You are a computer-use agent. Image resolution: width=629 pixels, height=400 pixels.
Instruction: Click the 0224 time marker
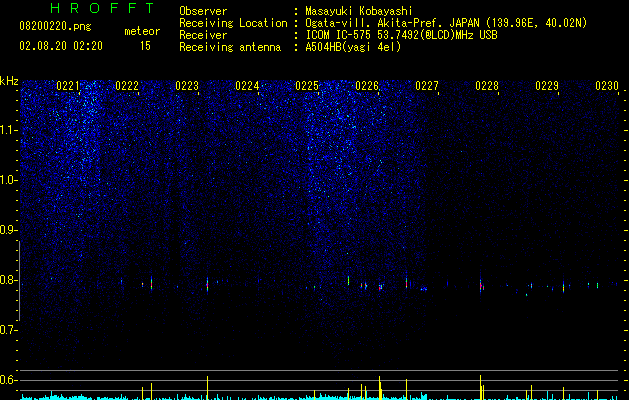247,86
